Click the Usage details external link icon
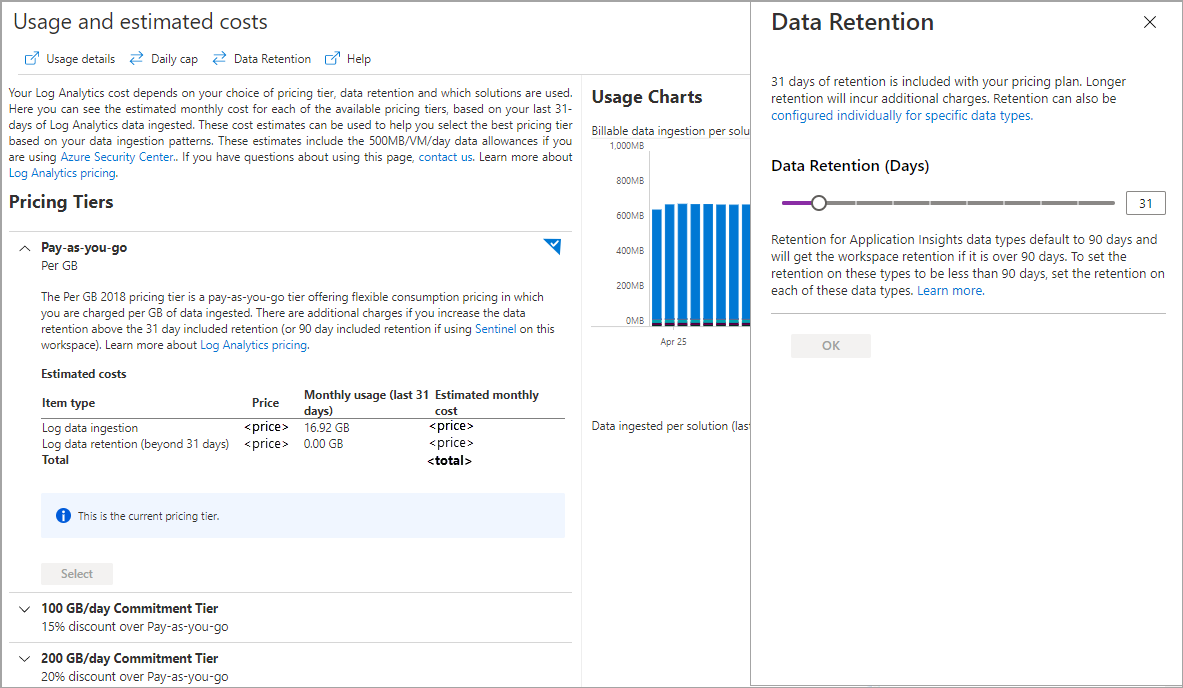Screen dimensions: 1183x688 32,59
